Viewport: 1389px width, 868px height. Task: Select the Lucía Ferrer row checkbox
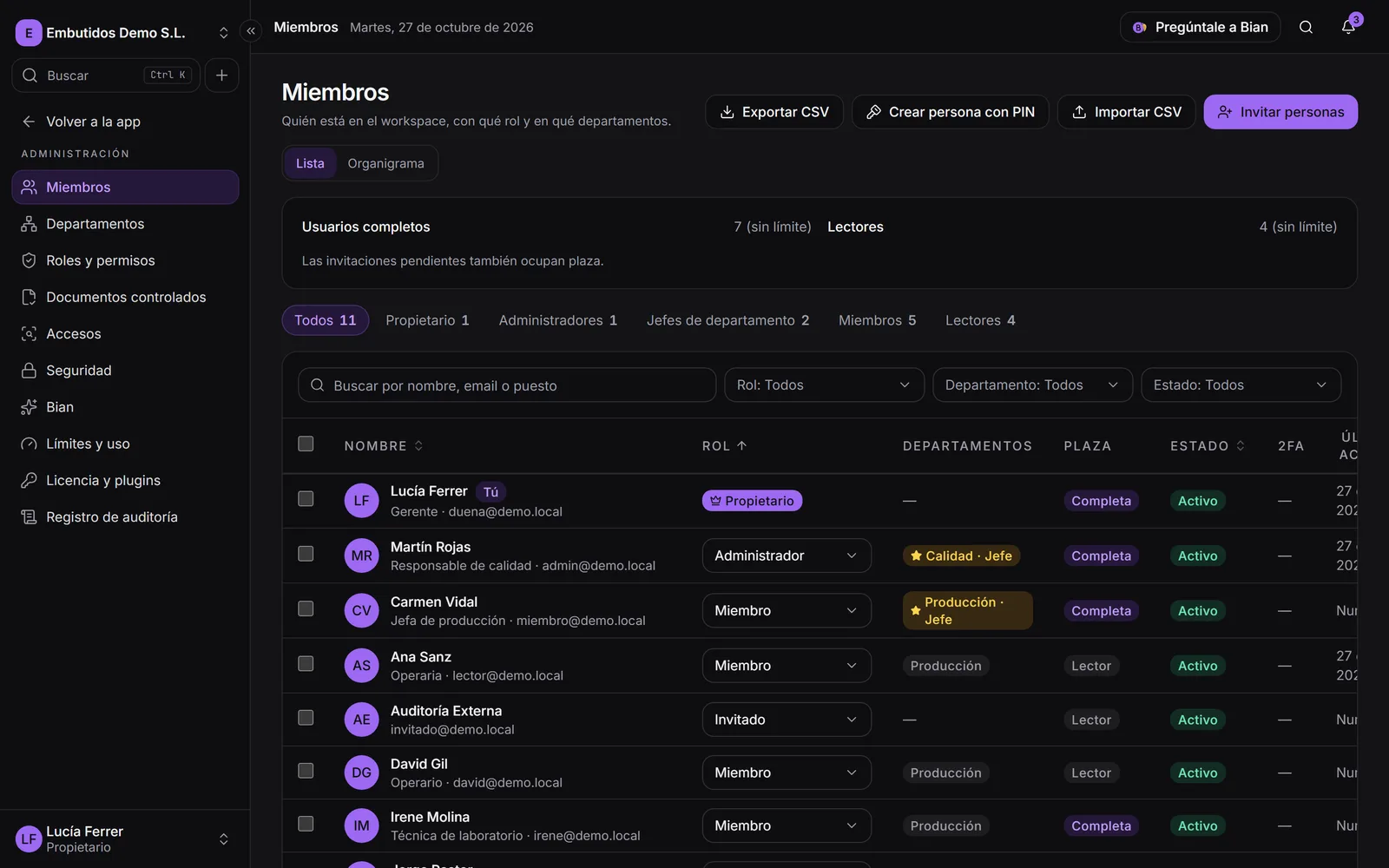pyautogui.click(x=306, y=498)
